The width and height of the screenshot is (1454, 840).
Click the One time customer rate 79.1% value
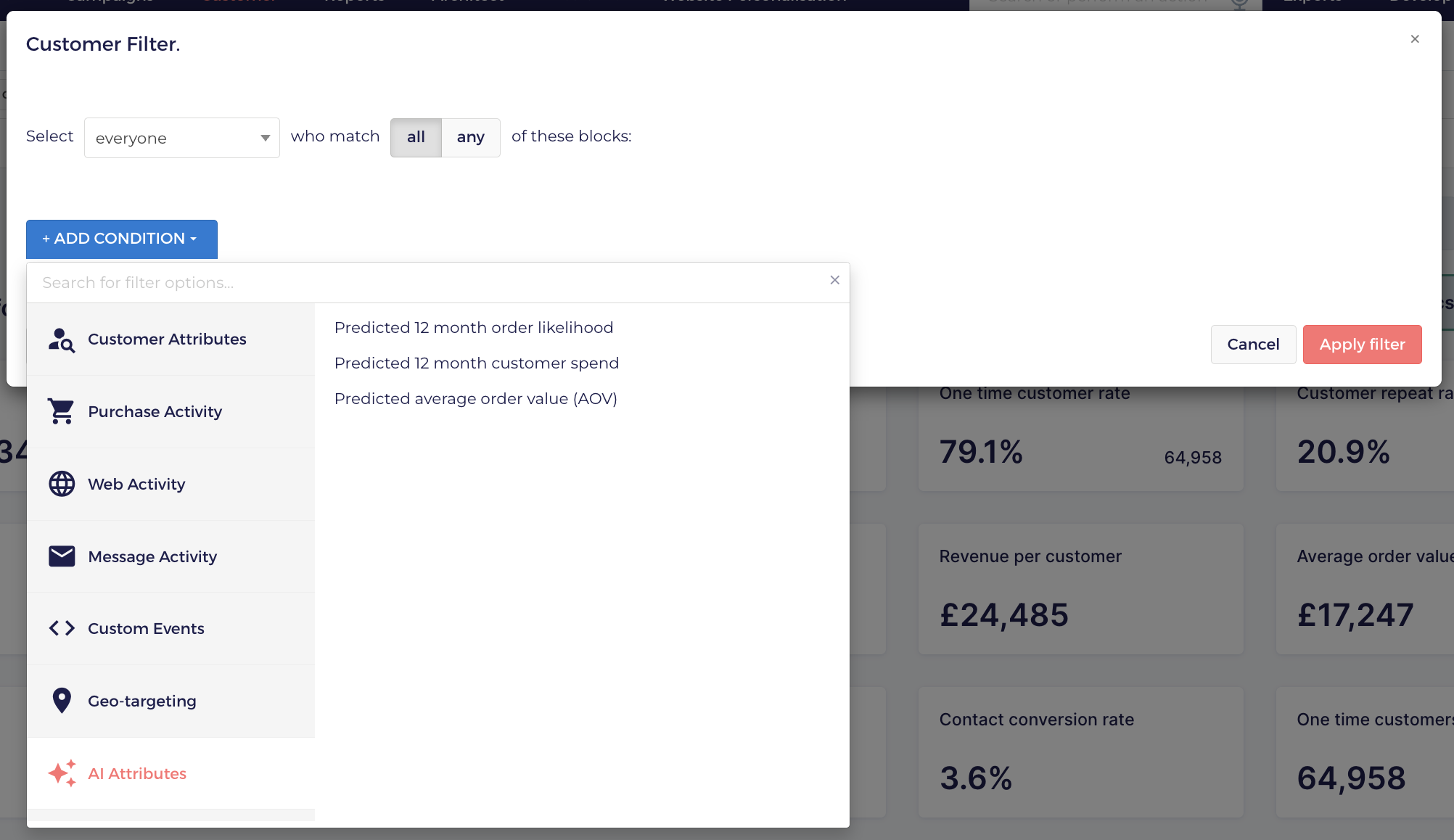(x=981, y=452)
